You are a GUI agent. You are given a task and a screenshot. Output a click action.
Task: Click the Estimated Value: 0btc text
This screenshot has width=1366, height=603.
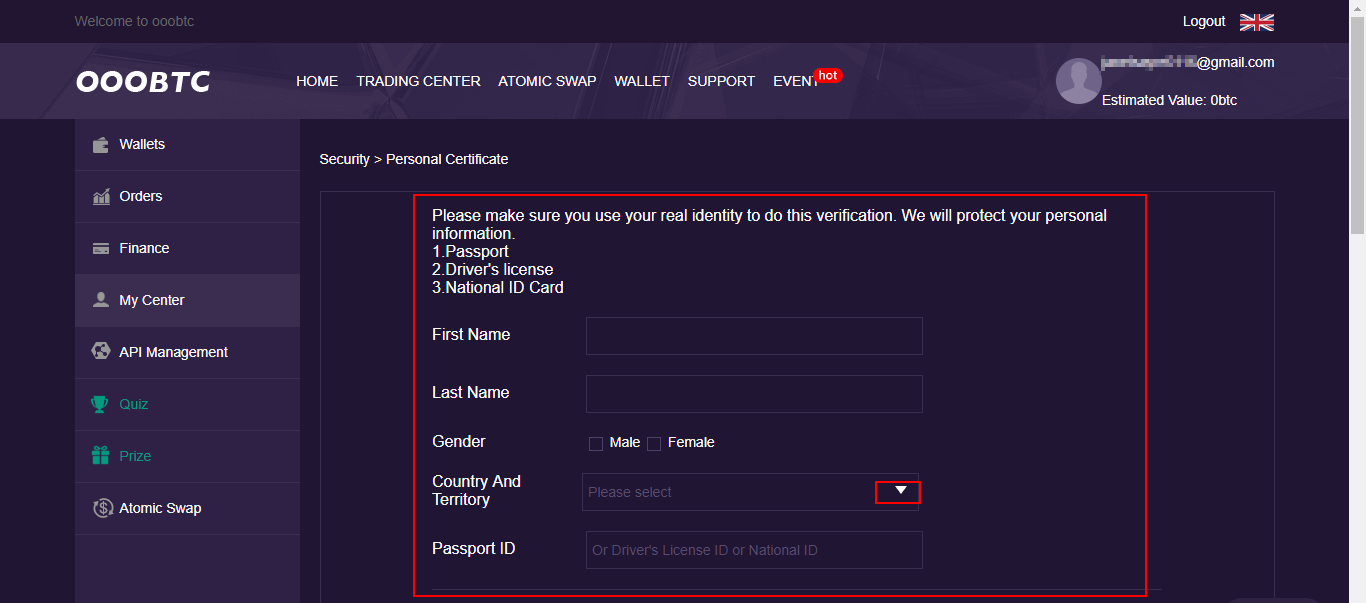point(1169,100)
